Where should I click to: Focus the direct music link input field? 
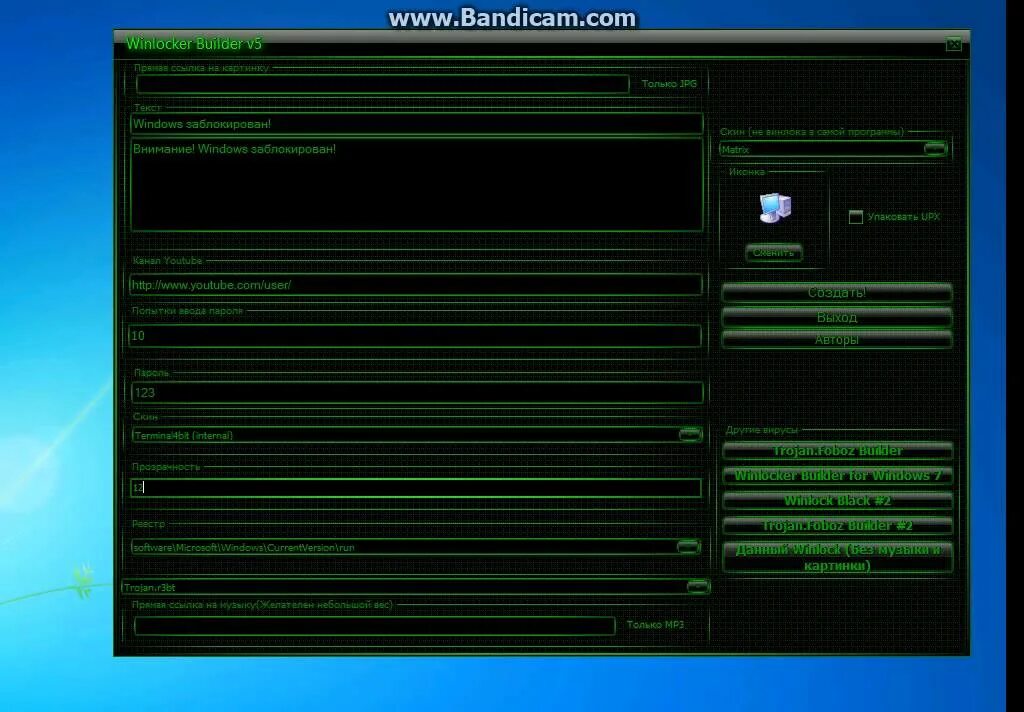375,626
